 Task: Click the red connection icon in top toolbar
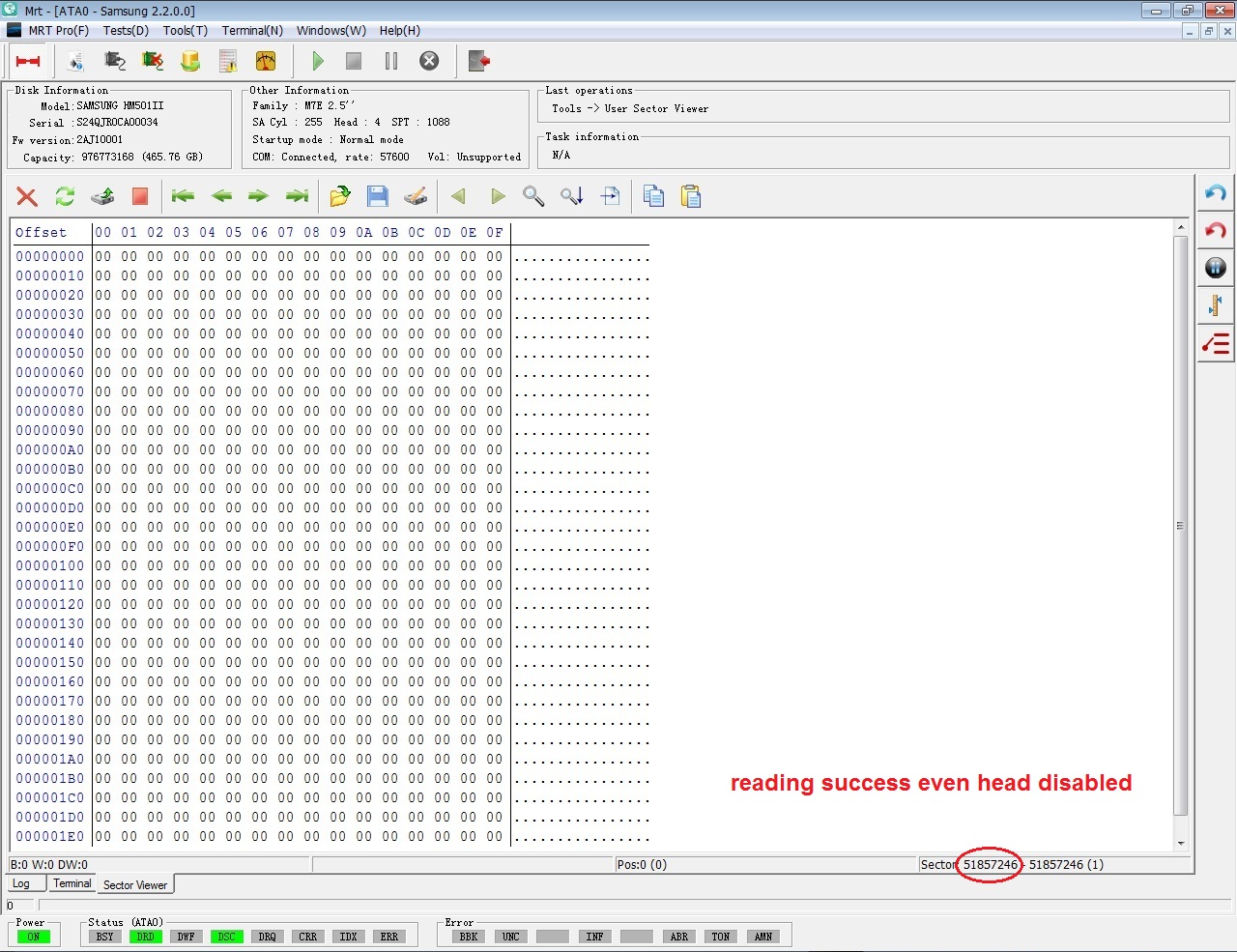pyautogui.click(x=28, y=61)
